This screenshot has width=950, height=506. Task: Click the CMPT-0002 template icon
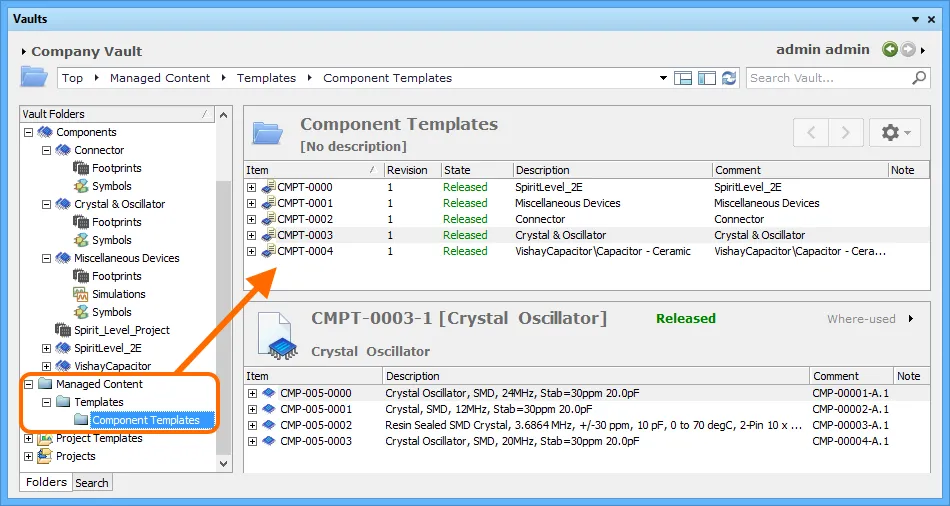pyautogui.click(x=268, y=219)
